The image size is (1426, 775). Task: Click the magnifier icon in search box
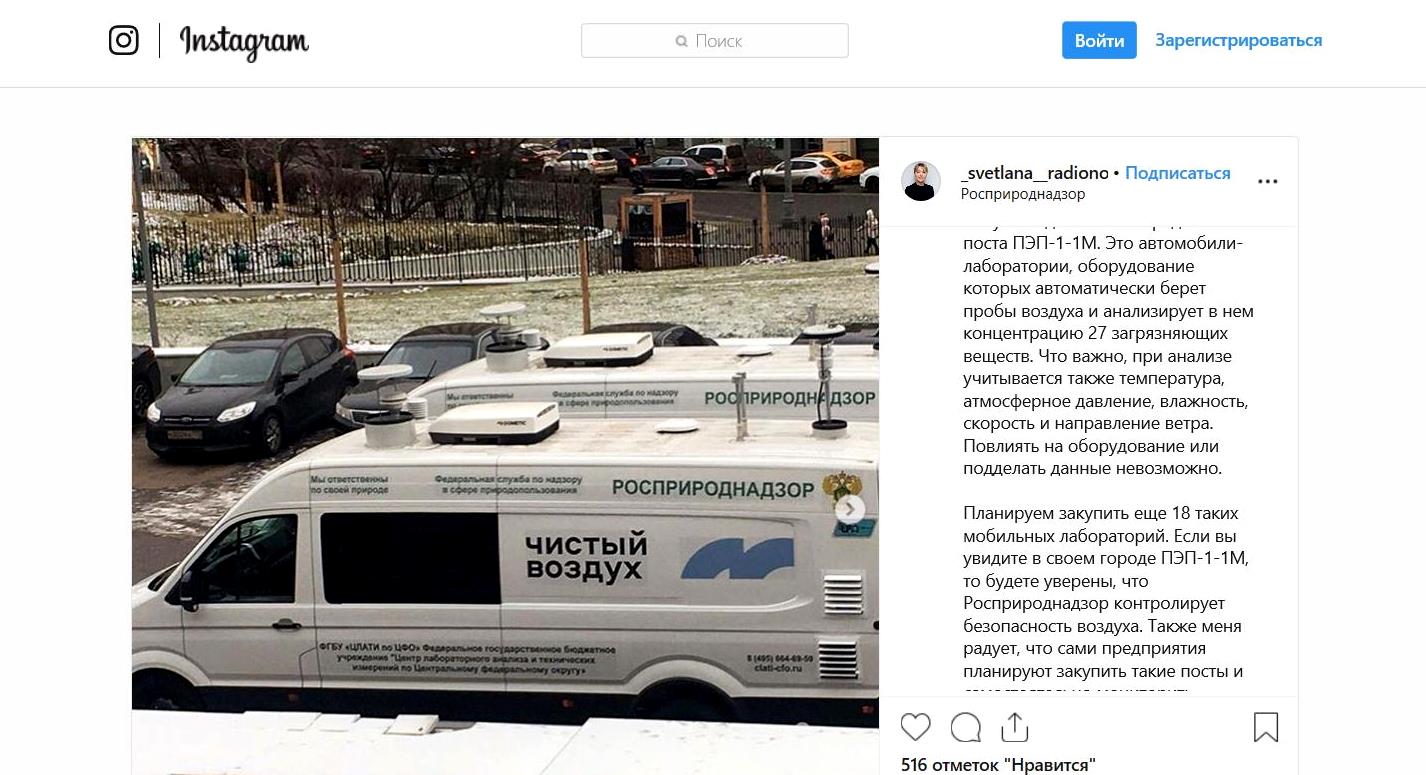681,41
